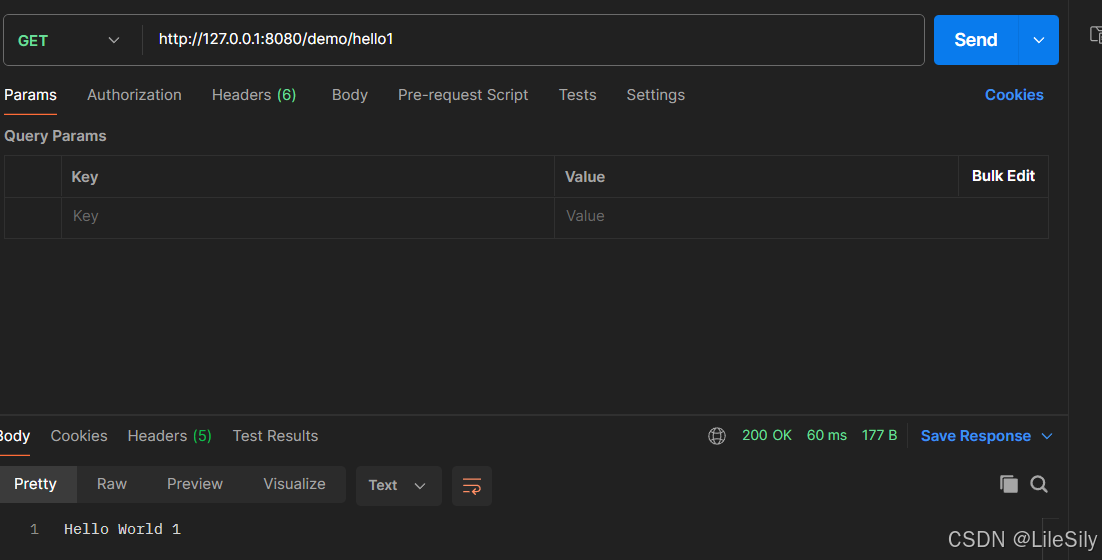Open the Pre-request Script tab
Image resolution: width=1102 pixels, height=560 pixels.
coord(463,95)
